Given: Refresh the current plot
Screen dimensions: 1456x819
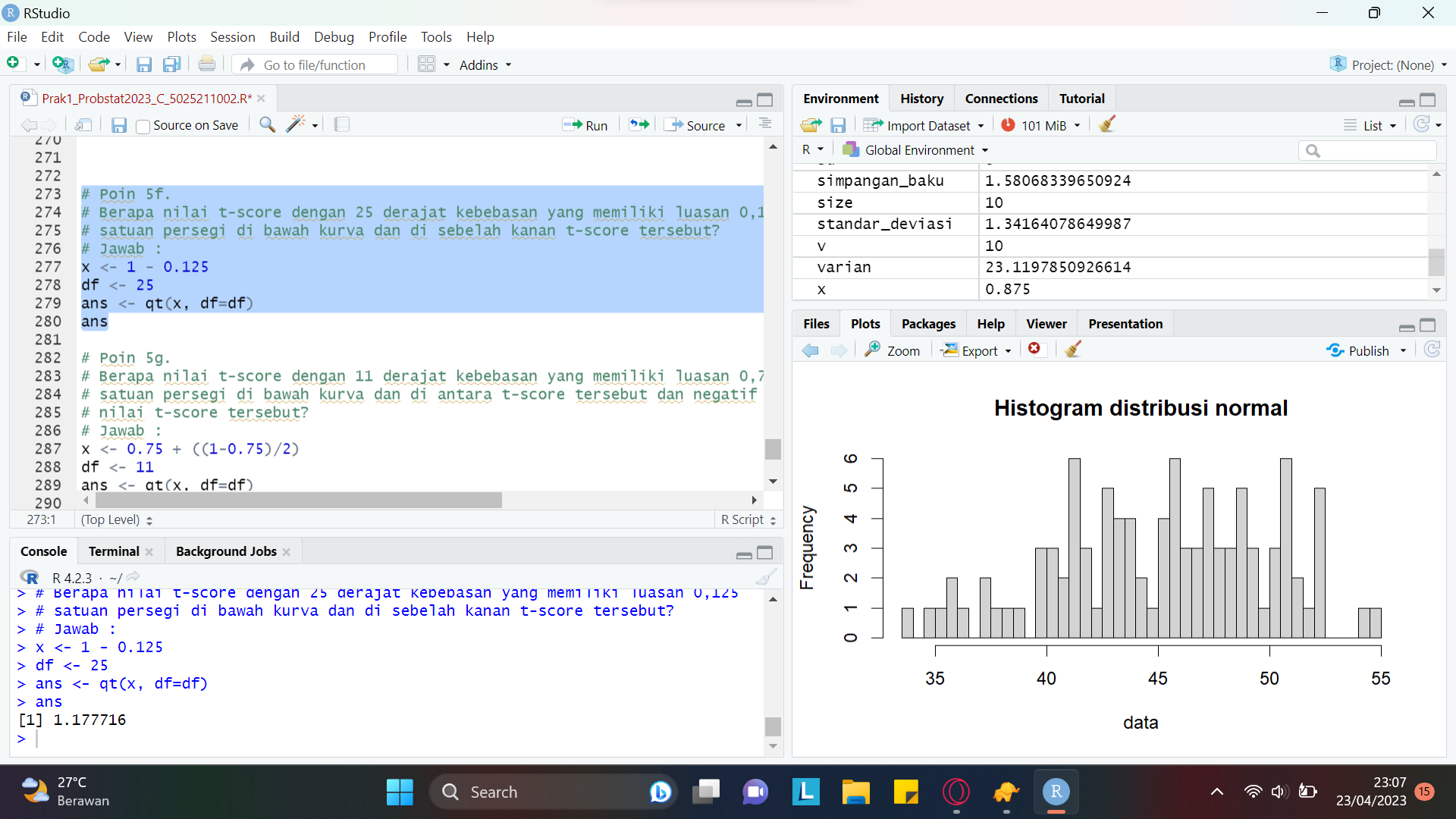Looking at the screenshot, I should coord(1432,350).
